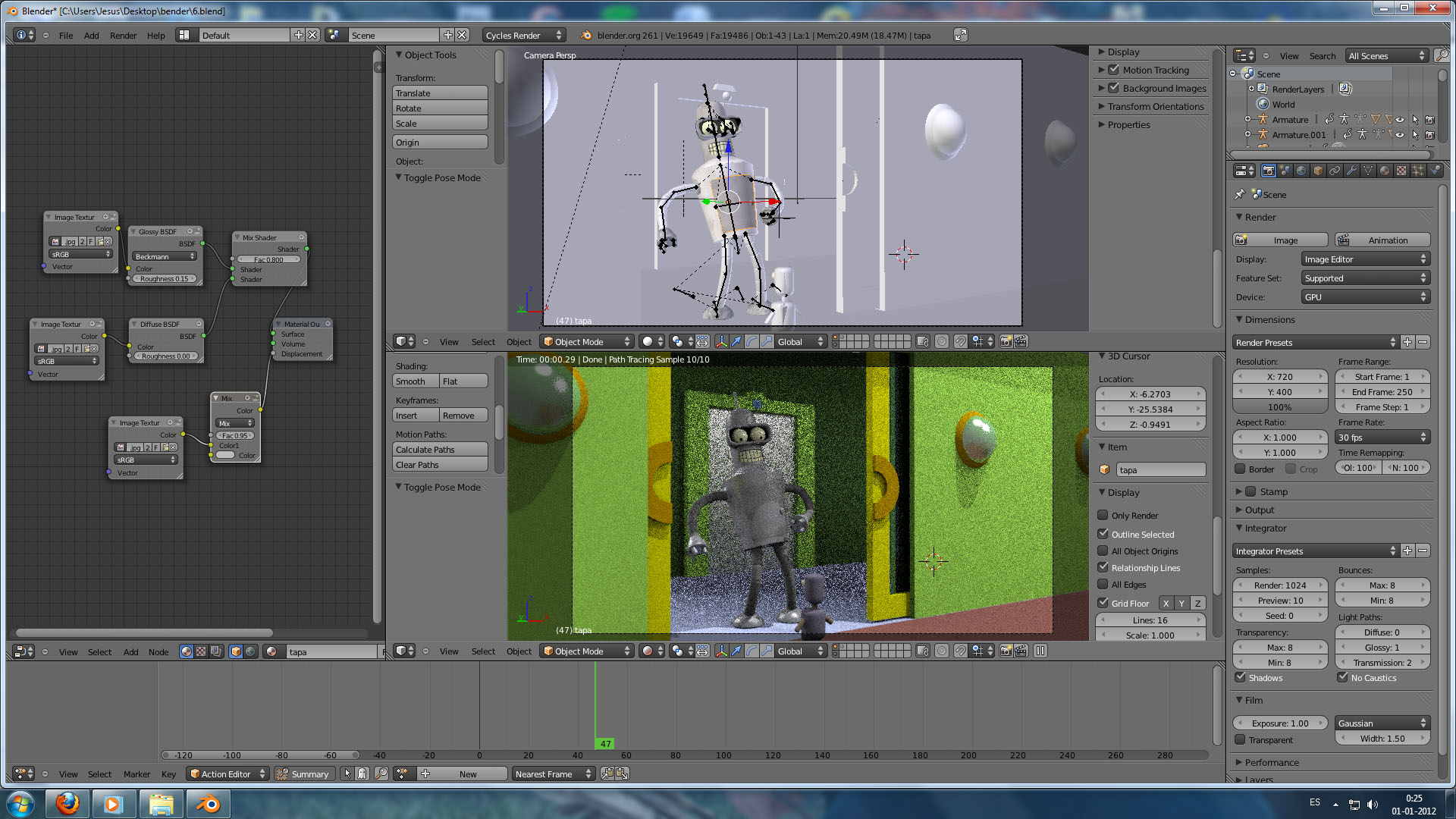This screenshot has height=819, width=1456.
Task: Click the outliner search magnifier icon
Action: [x=1442, y=55]
